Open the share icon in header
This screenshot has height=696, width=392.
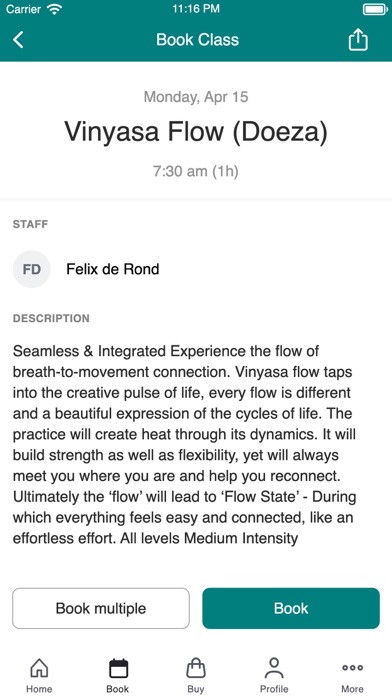(x=358, y=40)
